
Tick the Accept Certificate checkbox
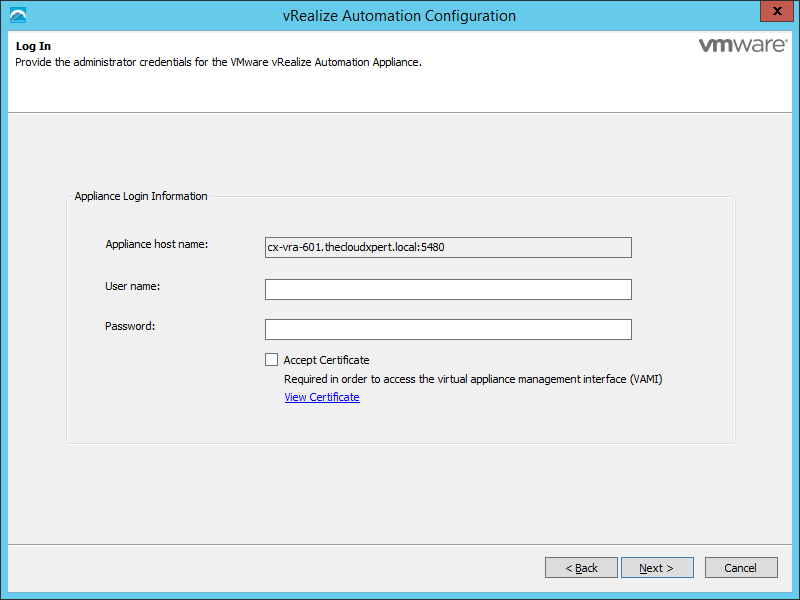tap(271, 360)
